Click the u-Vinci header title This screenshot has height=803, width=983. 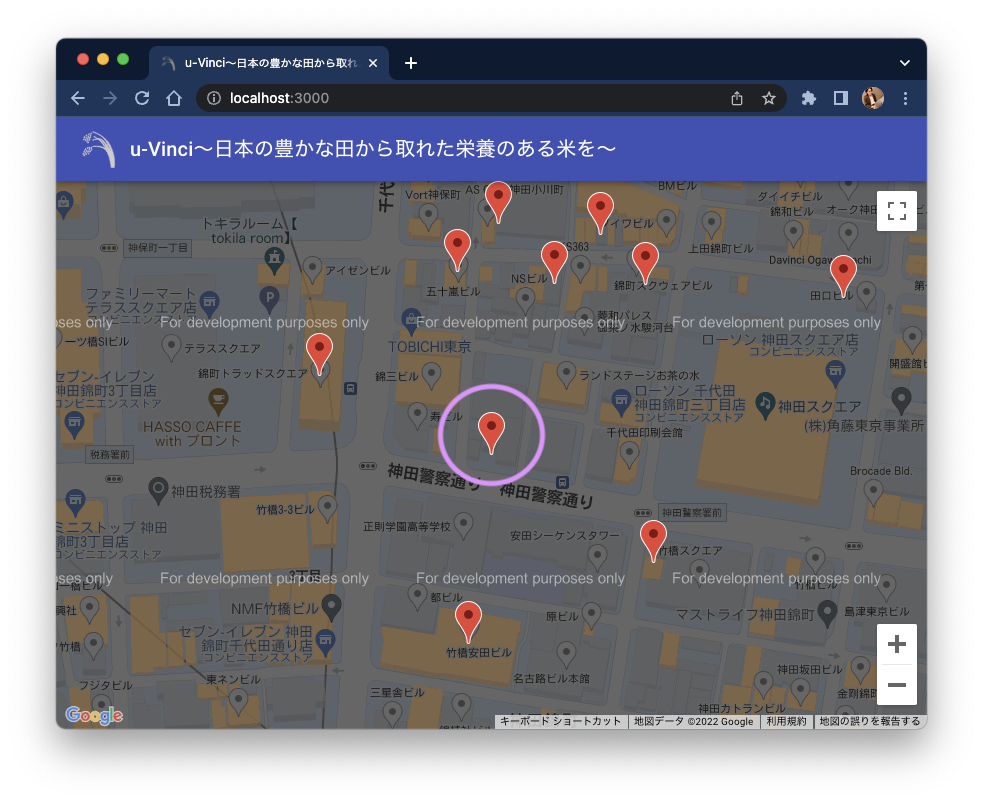[x=373, y=149]
